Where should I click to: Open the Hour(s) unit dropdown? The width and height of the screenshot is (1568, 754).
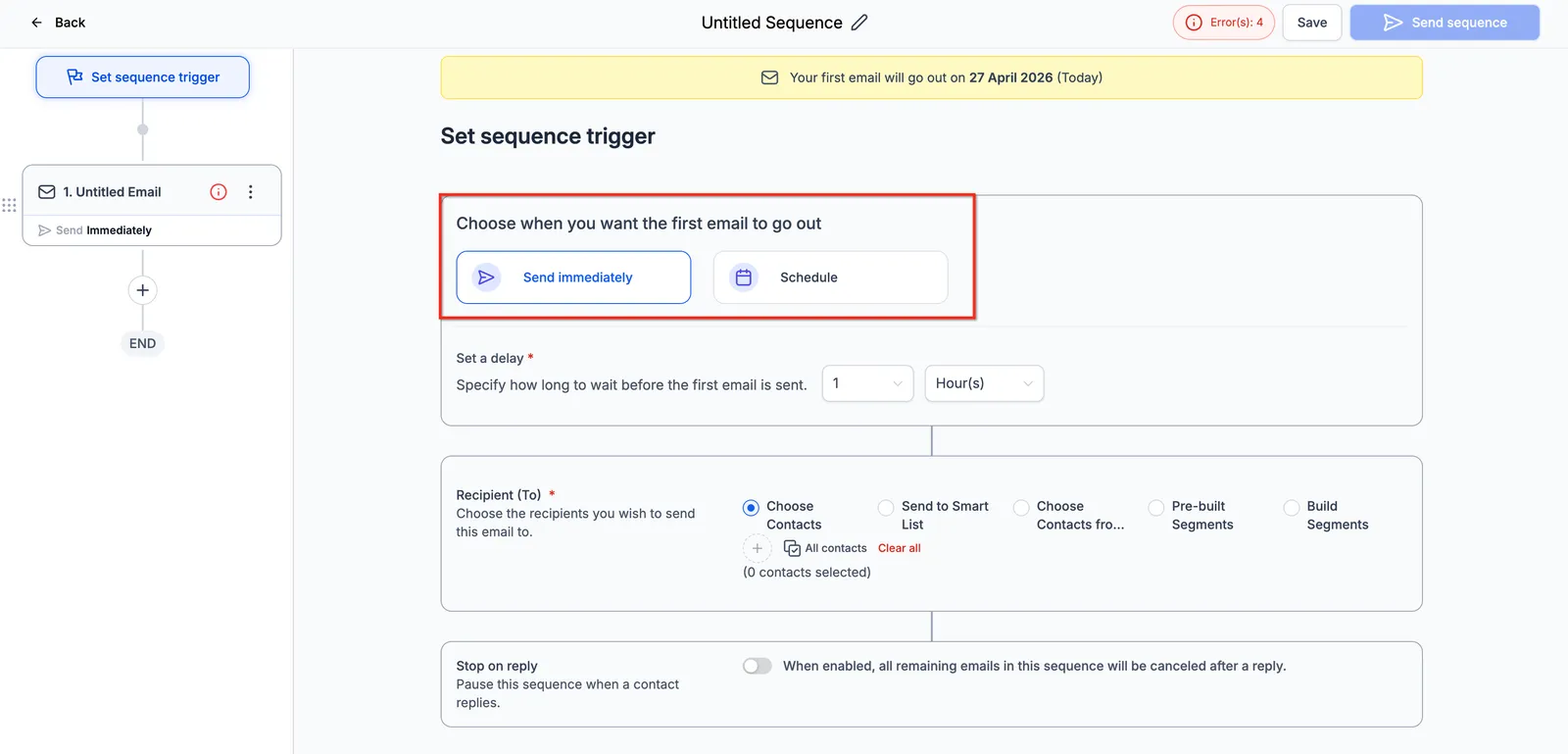[x=984, y=383]
